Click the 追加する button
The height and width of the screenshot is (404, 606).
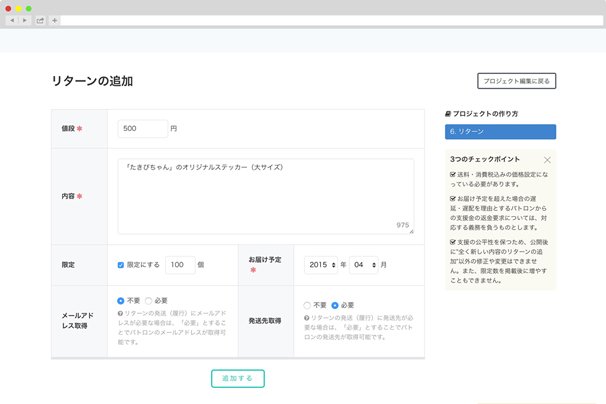[x=238, y=378]
